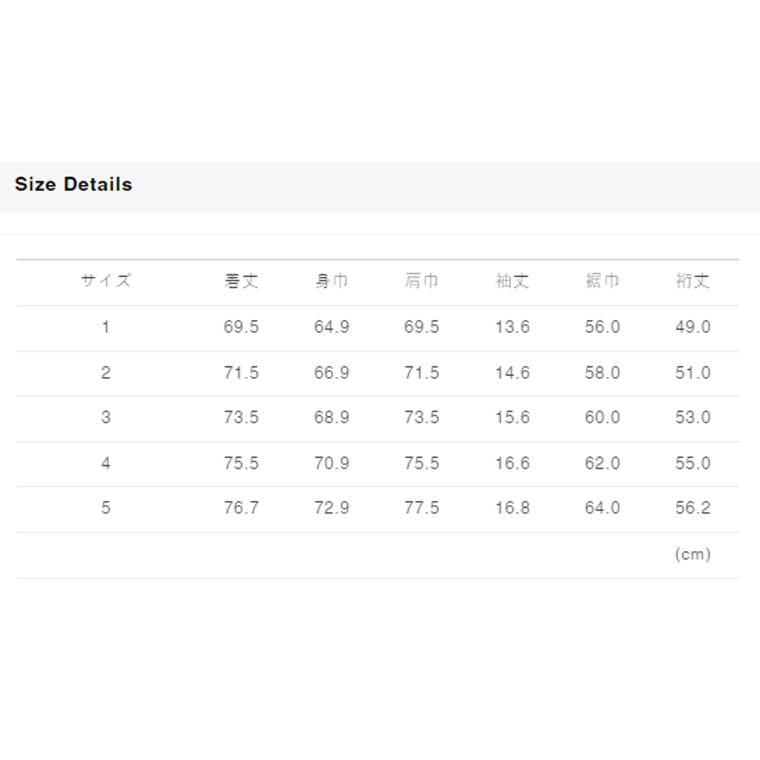Image resolution: width=760 pixels, height=760 pixels.
Task: Click the 60.0 裾巾 value
Action: (x=602, y=417)
